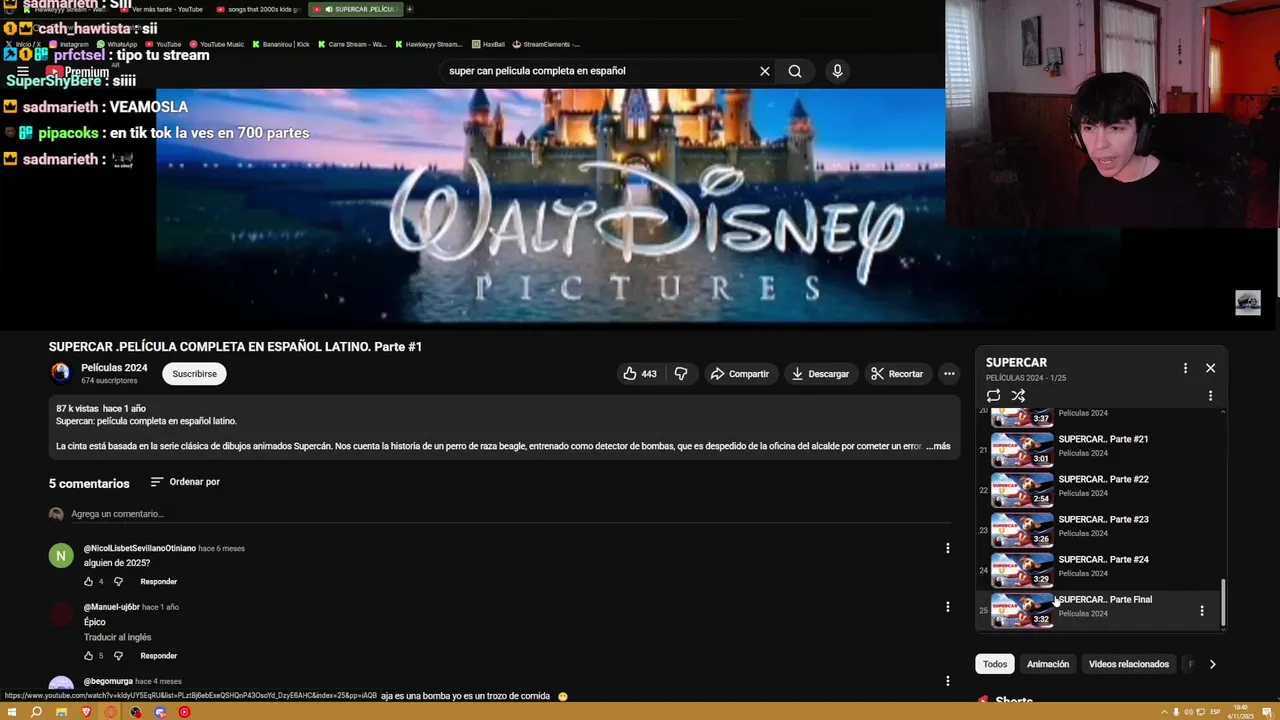Open Instagram bookmark
The image size is (1280, 720).
(69, 44)
